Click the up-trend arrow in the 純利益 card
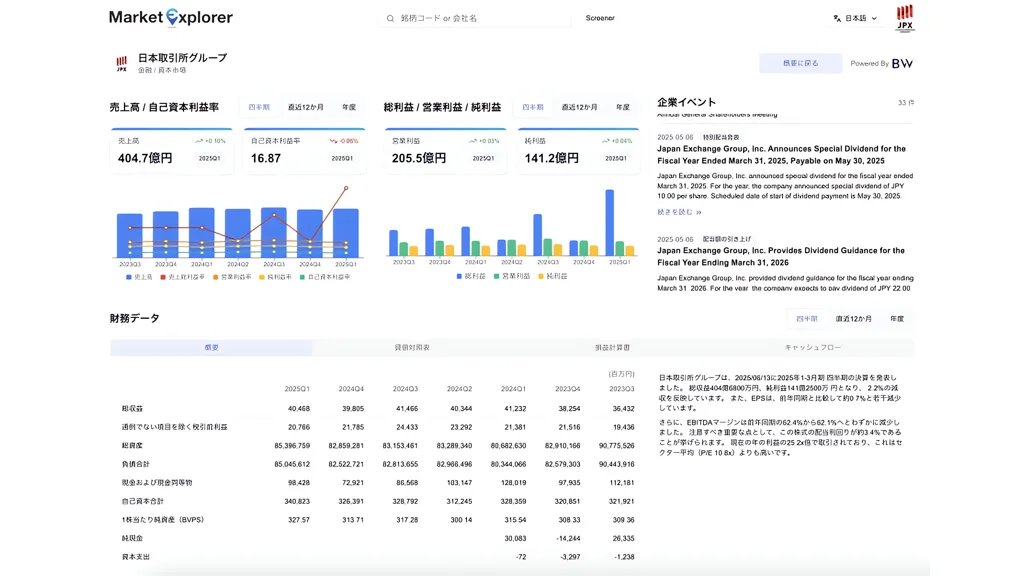The image size is (1024, 576). (x=606, y=141)
